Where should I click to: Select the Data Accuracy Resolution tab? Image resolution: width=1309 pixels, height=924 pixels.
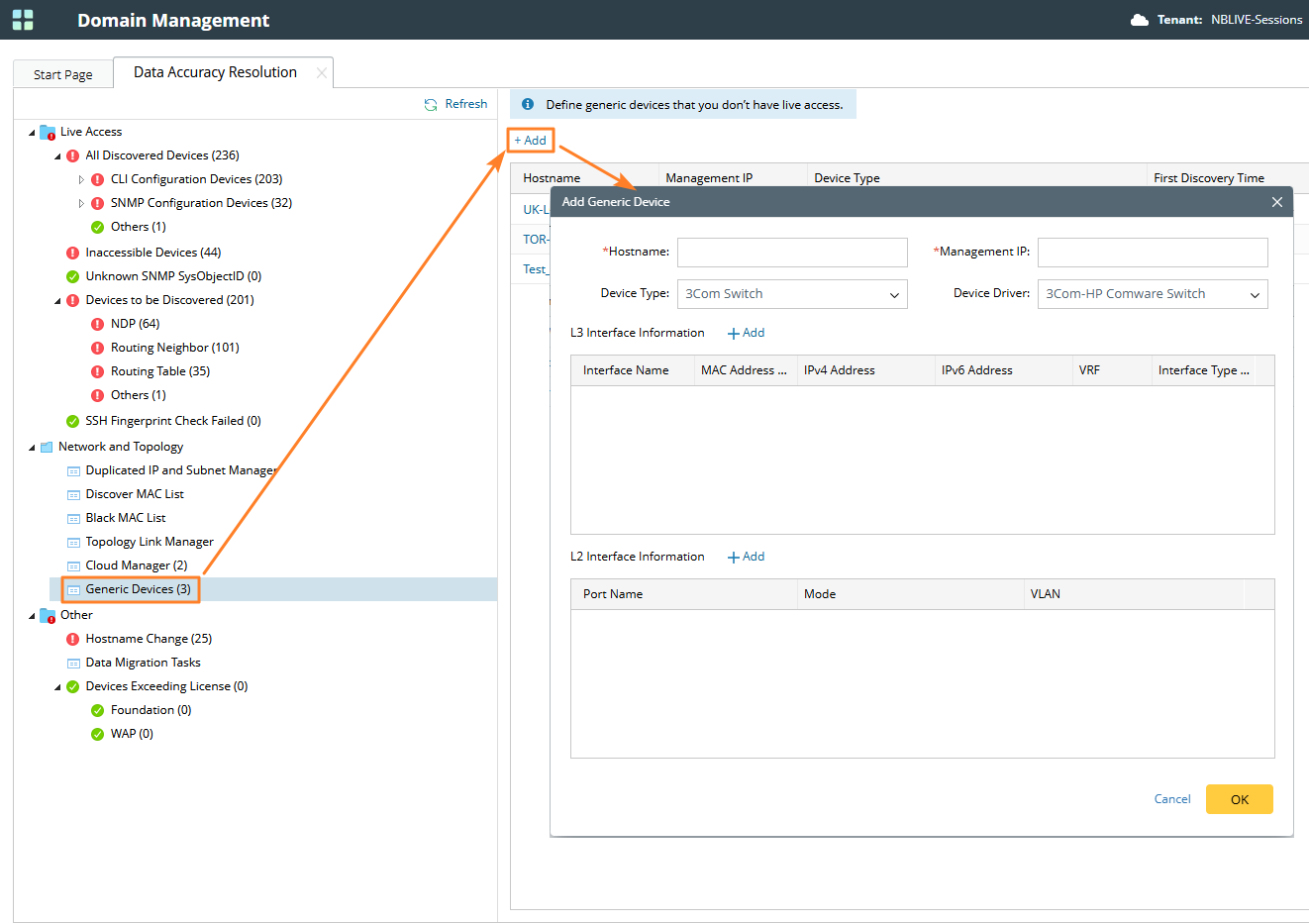(x=215, y=72)
